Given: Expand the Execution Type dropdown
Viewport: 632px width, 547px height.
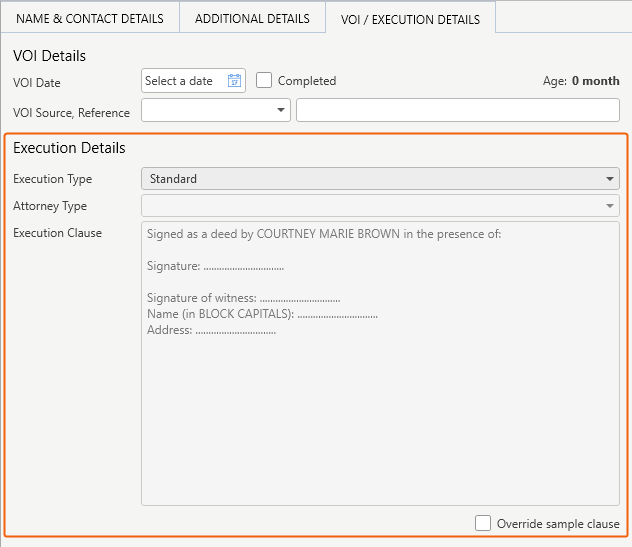Looking at the screenshot, I should coord(380,179).
